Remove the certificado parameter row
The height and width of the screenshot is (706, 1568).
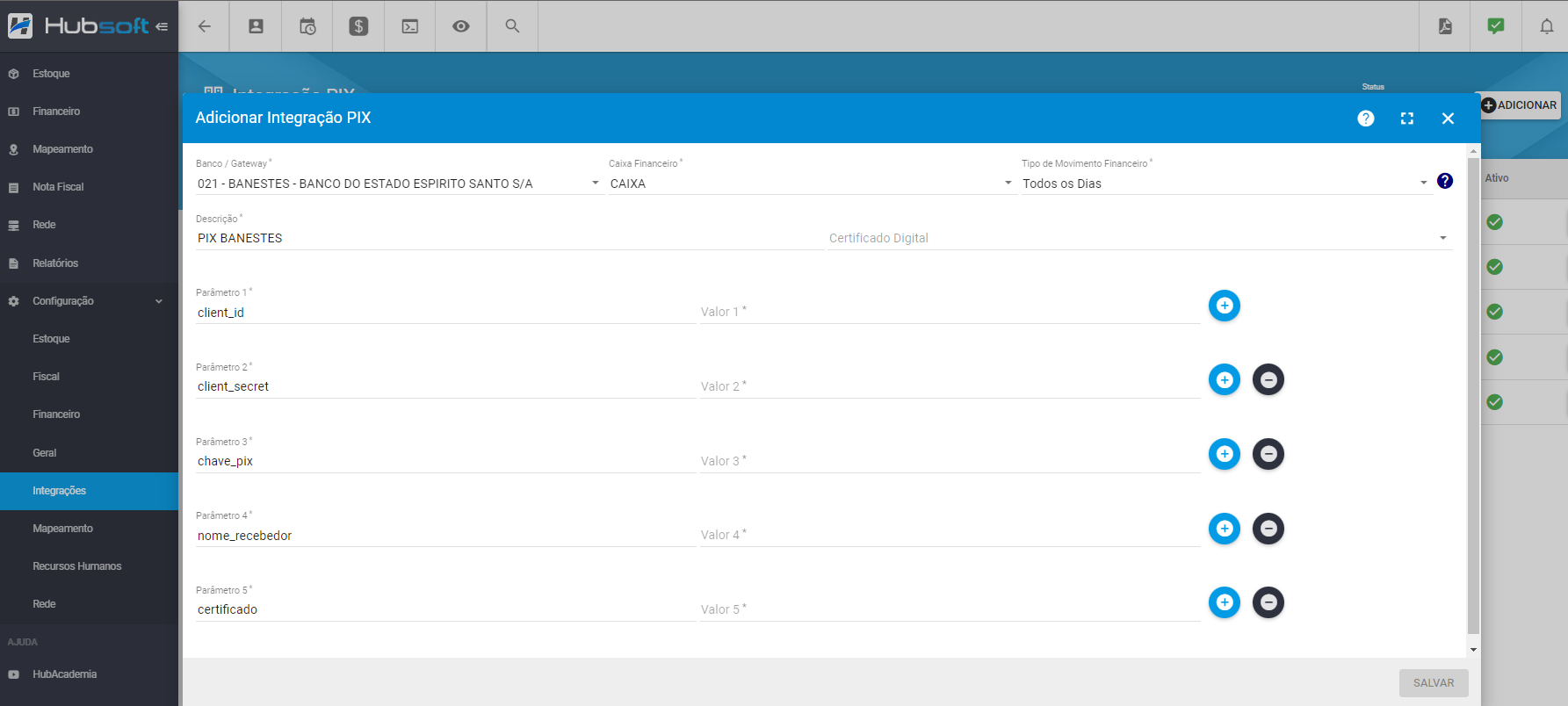point(1268,602)
